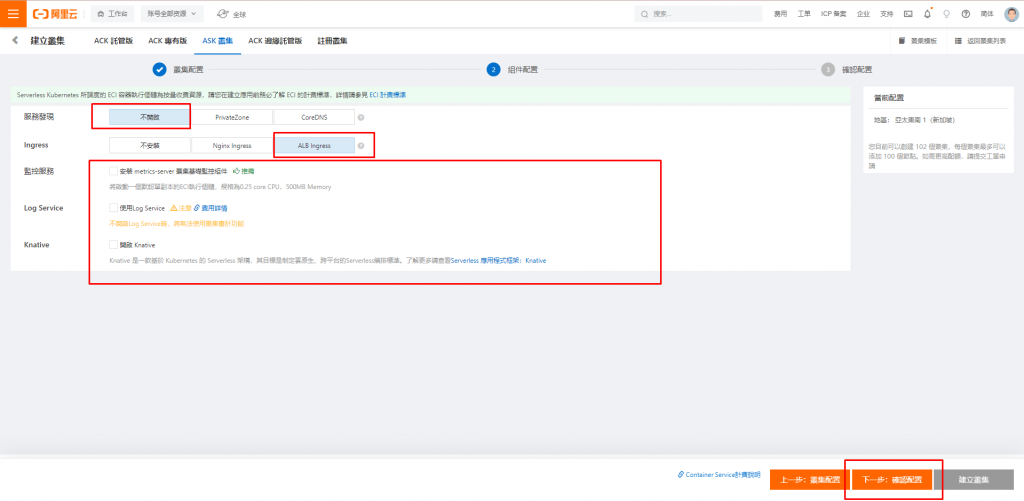1024x501 pixels.
Task: Select CoreDNS for service discovery
Action: [x=314, y=117]
